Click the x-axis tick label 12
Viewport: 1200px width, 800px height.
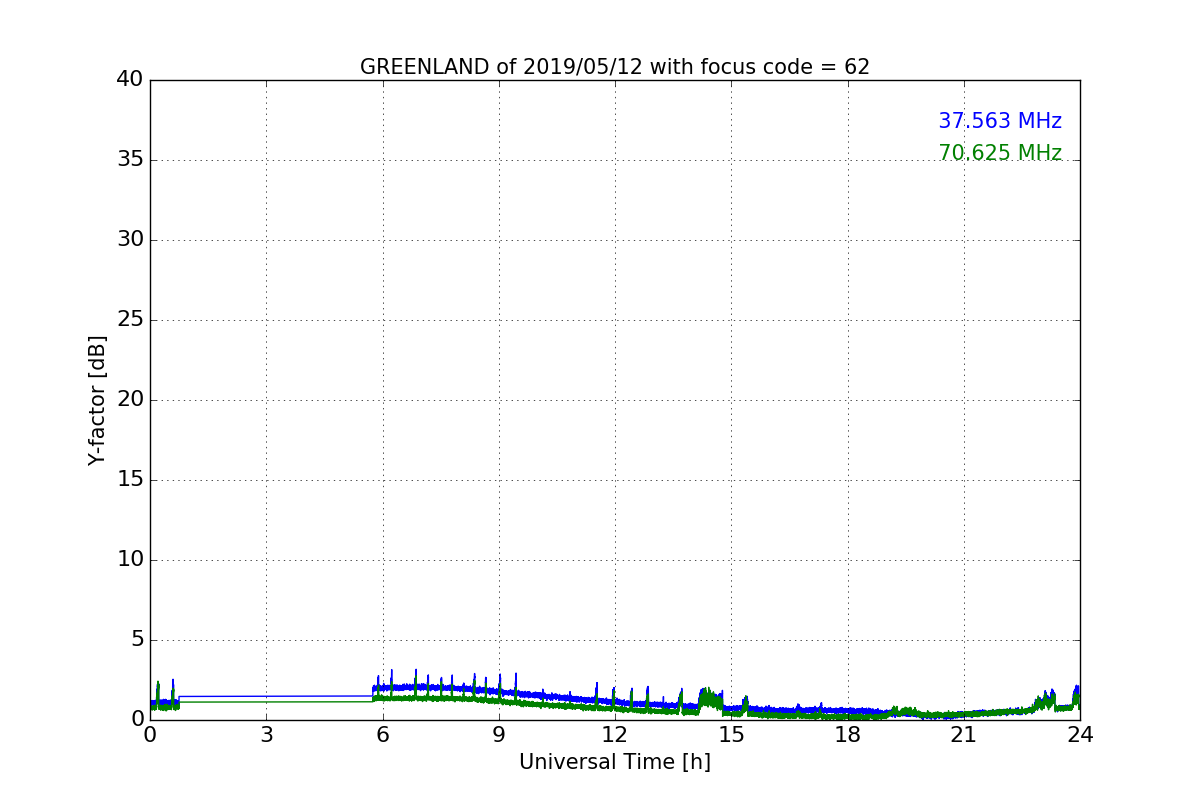click(615, 735)
